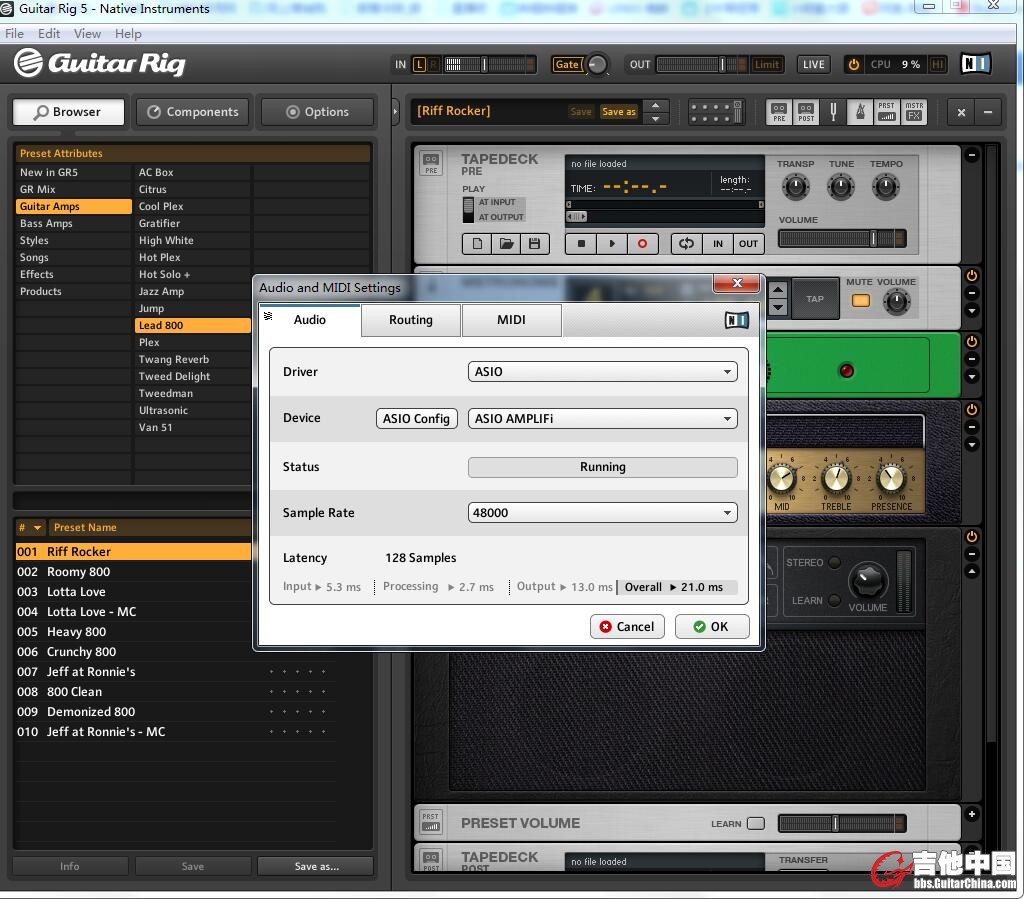Viewport: 1024px width, 899px height.
Task: Set loop OUT point on Tapedeck Pre
Action: (748, 244)
